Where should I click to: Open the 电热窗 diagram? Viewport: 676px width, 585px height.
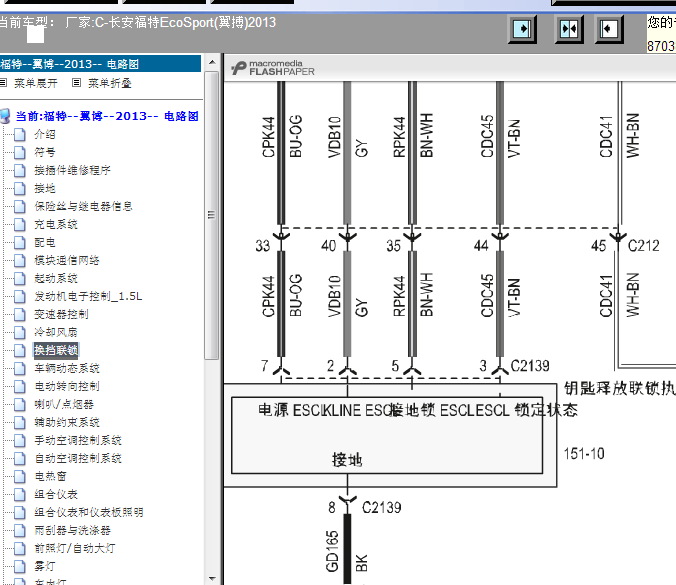point(50,477)
